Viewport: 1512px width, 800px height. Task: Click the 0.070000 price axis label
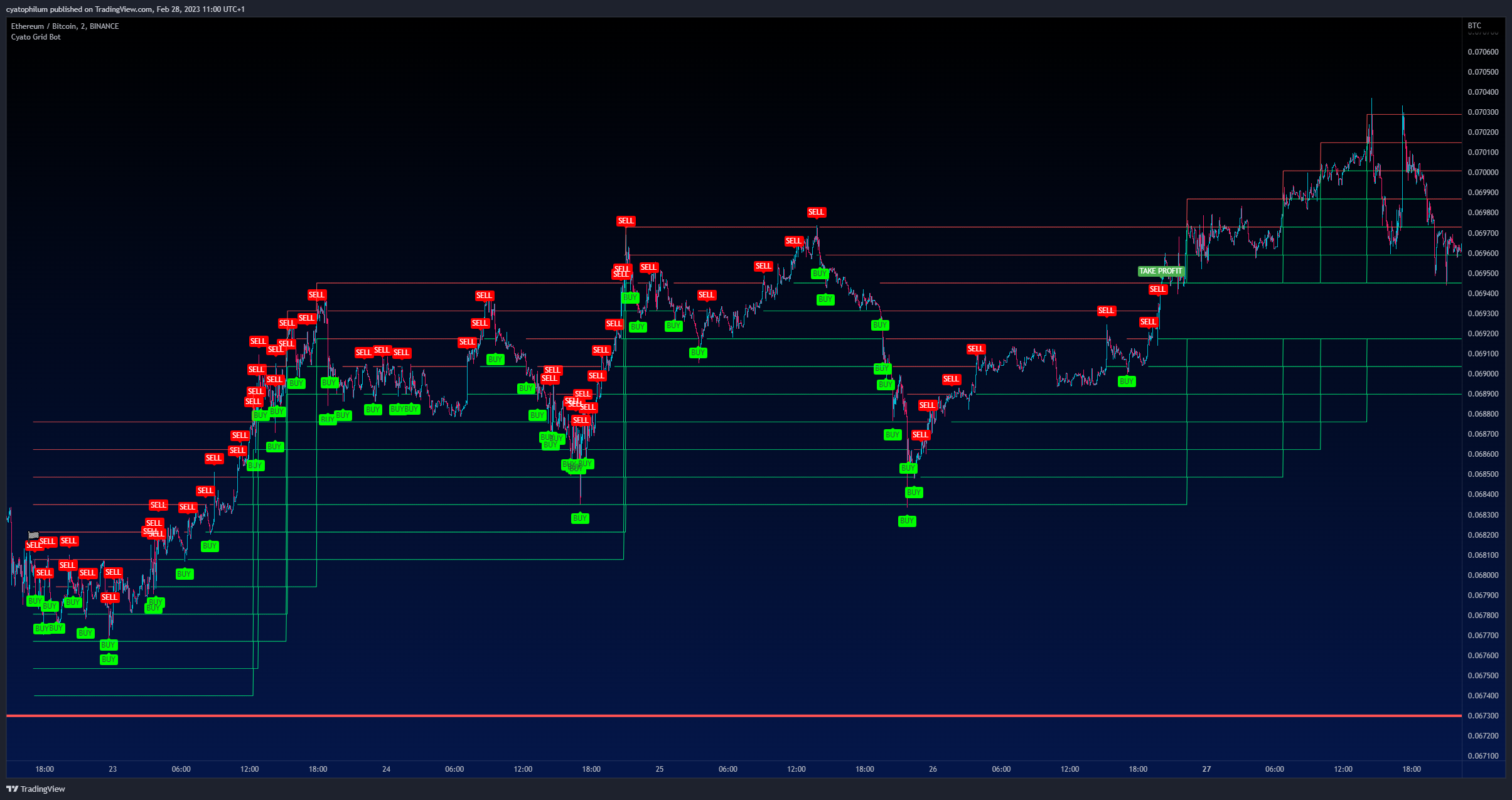[x=1483, y=173]
